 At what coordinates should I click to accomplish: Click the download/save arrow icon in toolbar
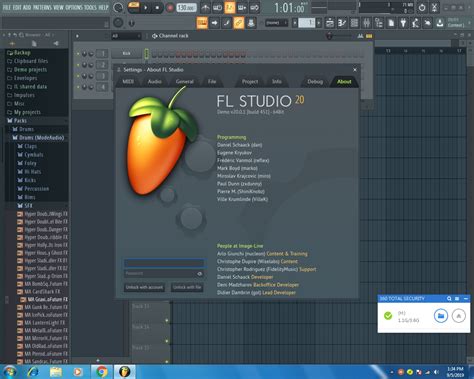click(x=440, y=23)
